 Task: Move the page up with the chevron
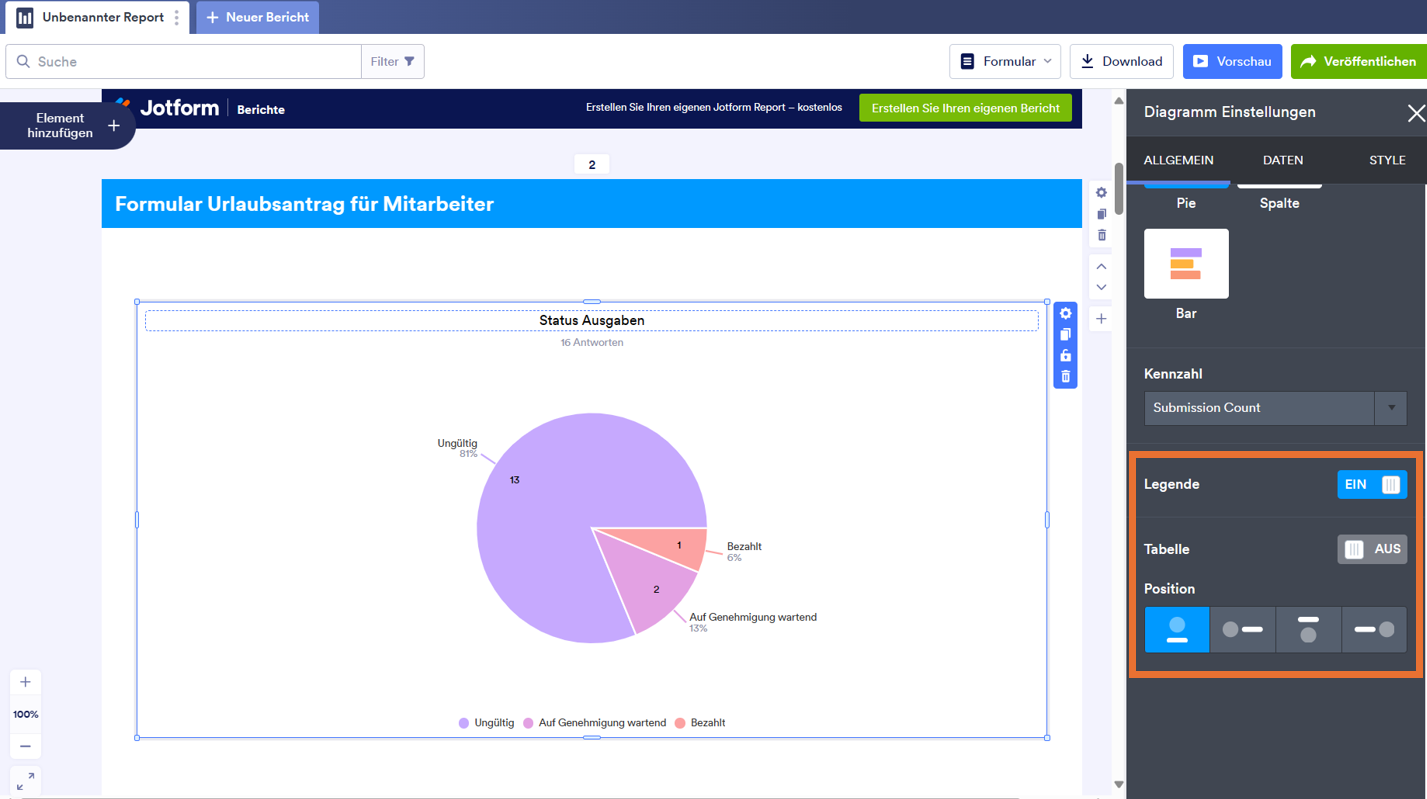point(1101,266)
